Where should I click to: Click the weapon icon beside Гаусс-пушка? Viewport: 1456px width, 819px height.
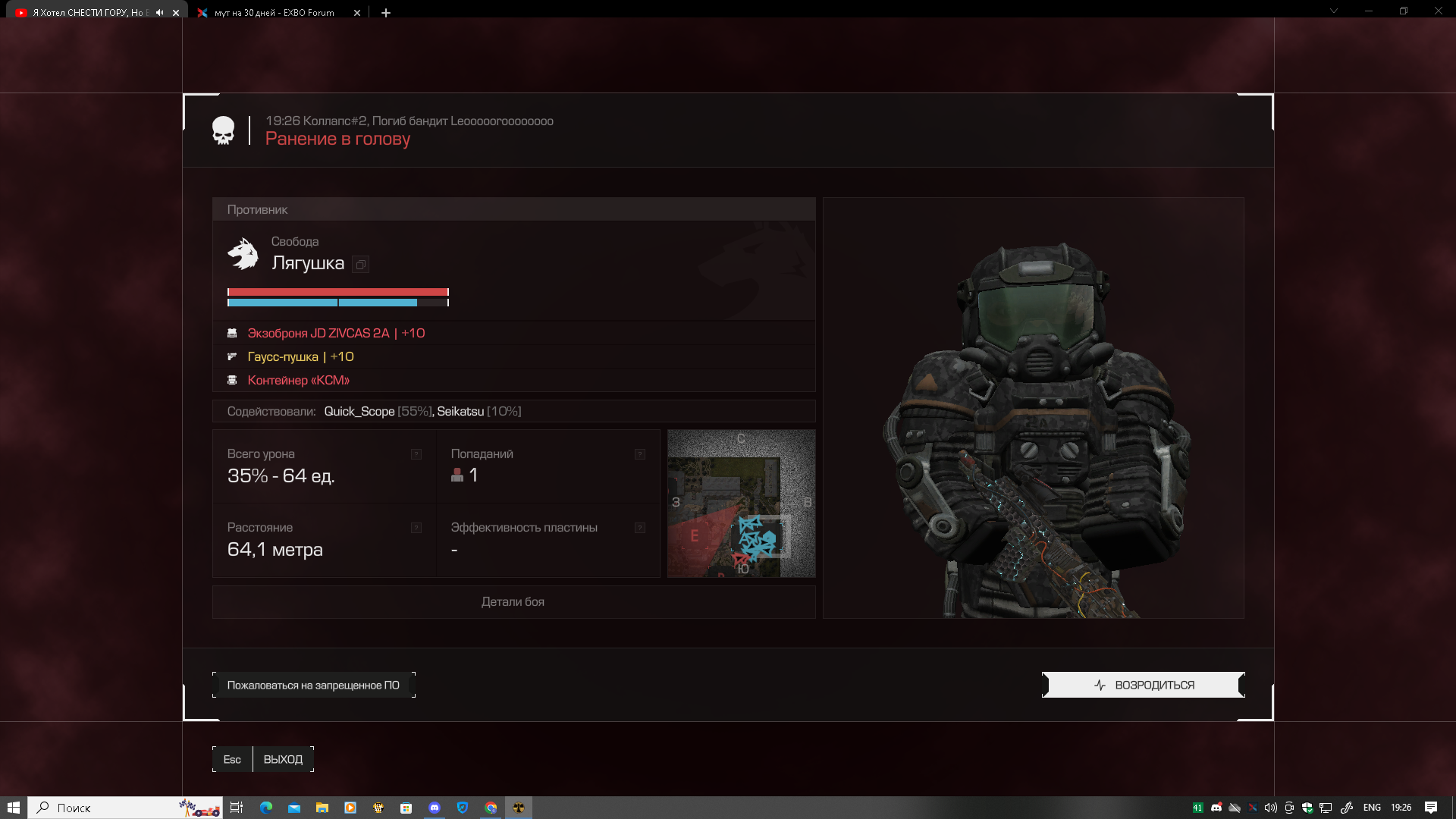point(232,356)
